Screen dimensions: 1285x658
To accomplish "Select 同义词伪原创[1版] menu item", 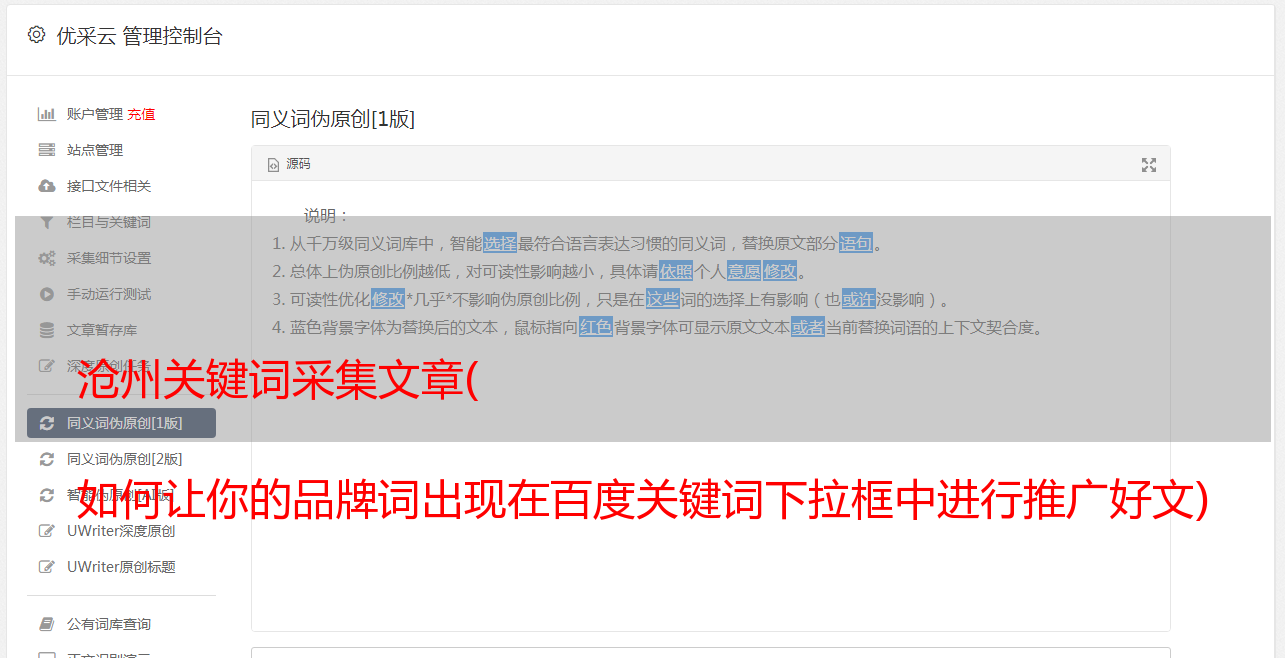I will click(121, 423).
